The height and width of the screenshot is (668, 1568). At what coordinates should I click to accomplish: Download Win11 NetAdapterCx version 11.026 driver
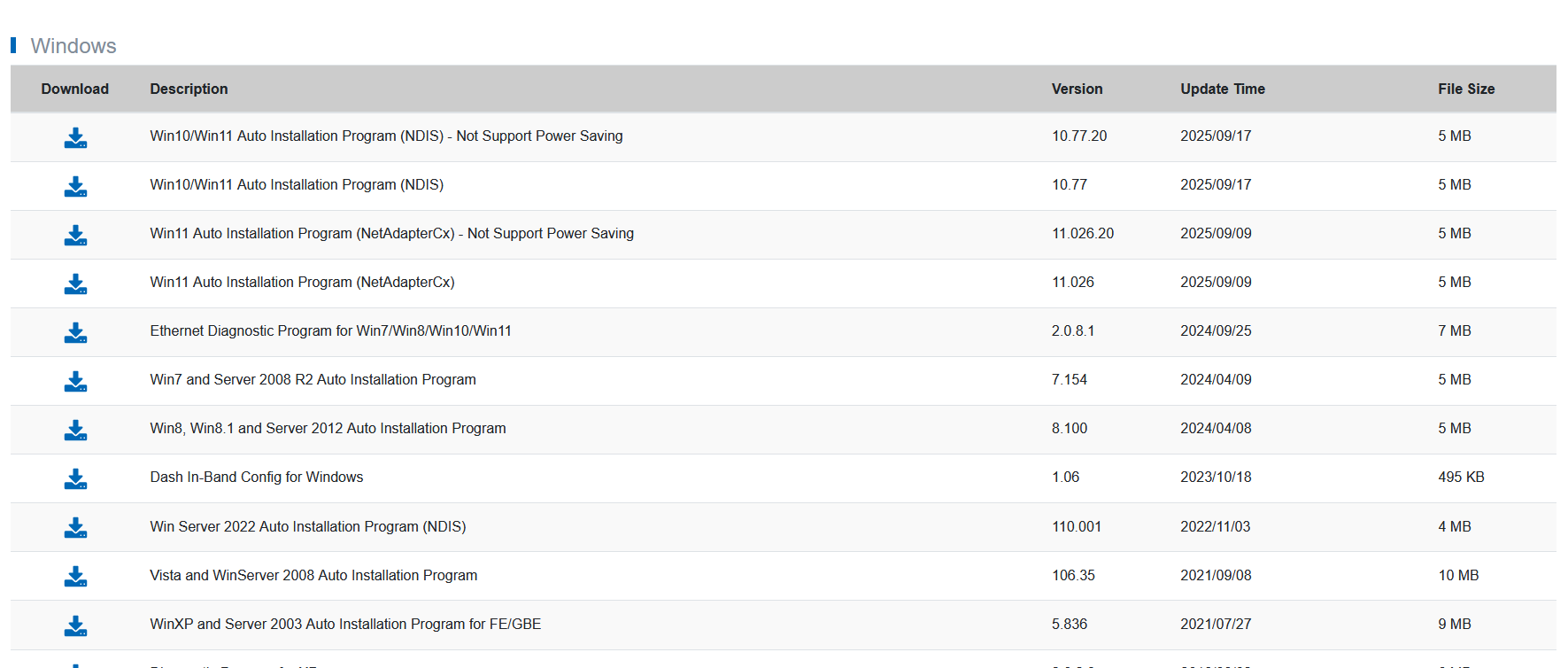tap(75, 284)
